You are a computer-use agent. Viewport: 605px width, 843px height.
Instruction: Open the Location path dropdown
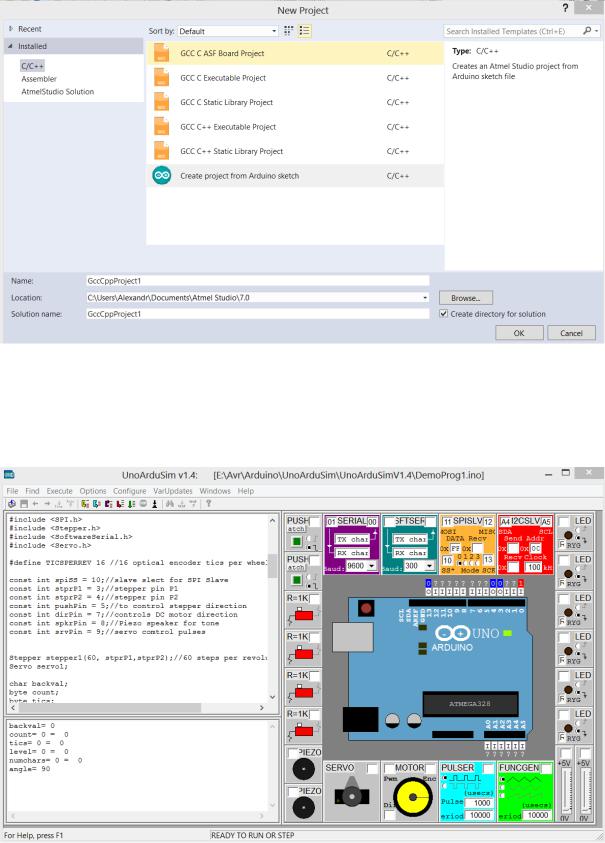click(x=425, y=297)
